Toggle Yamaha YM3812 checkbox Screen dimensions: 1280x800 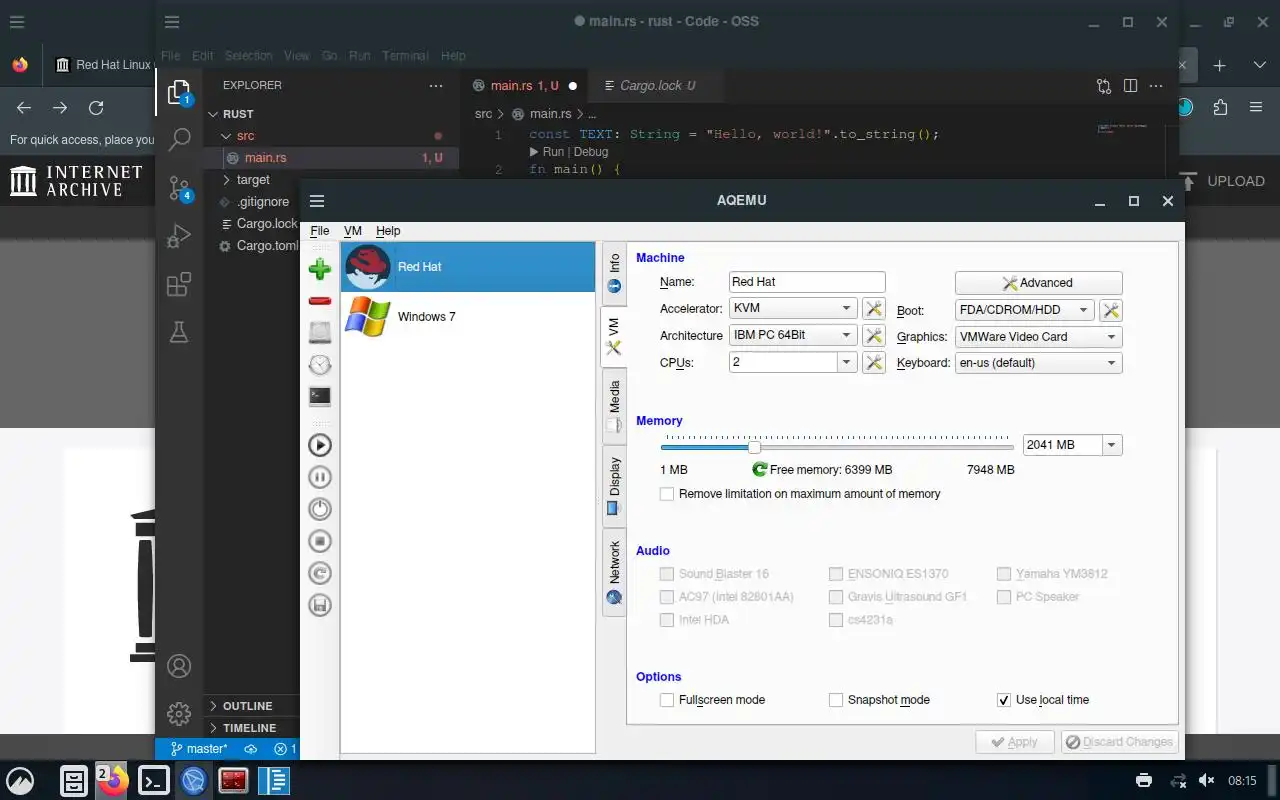(1004, 574)
